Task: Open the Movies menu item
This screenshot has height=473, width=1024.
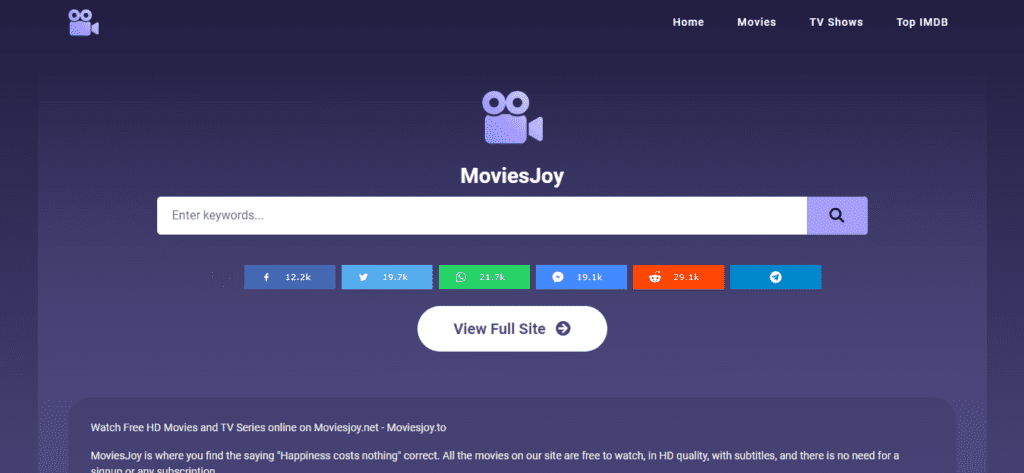Action: point(757,22)
